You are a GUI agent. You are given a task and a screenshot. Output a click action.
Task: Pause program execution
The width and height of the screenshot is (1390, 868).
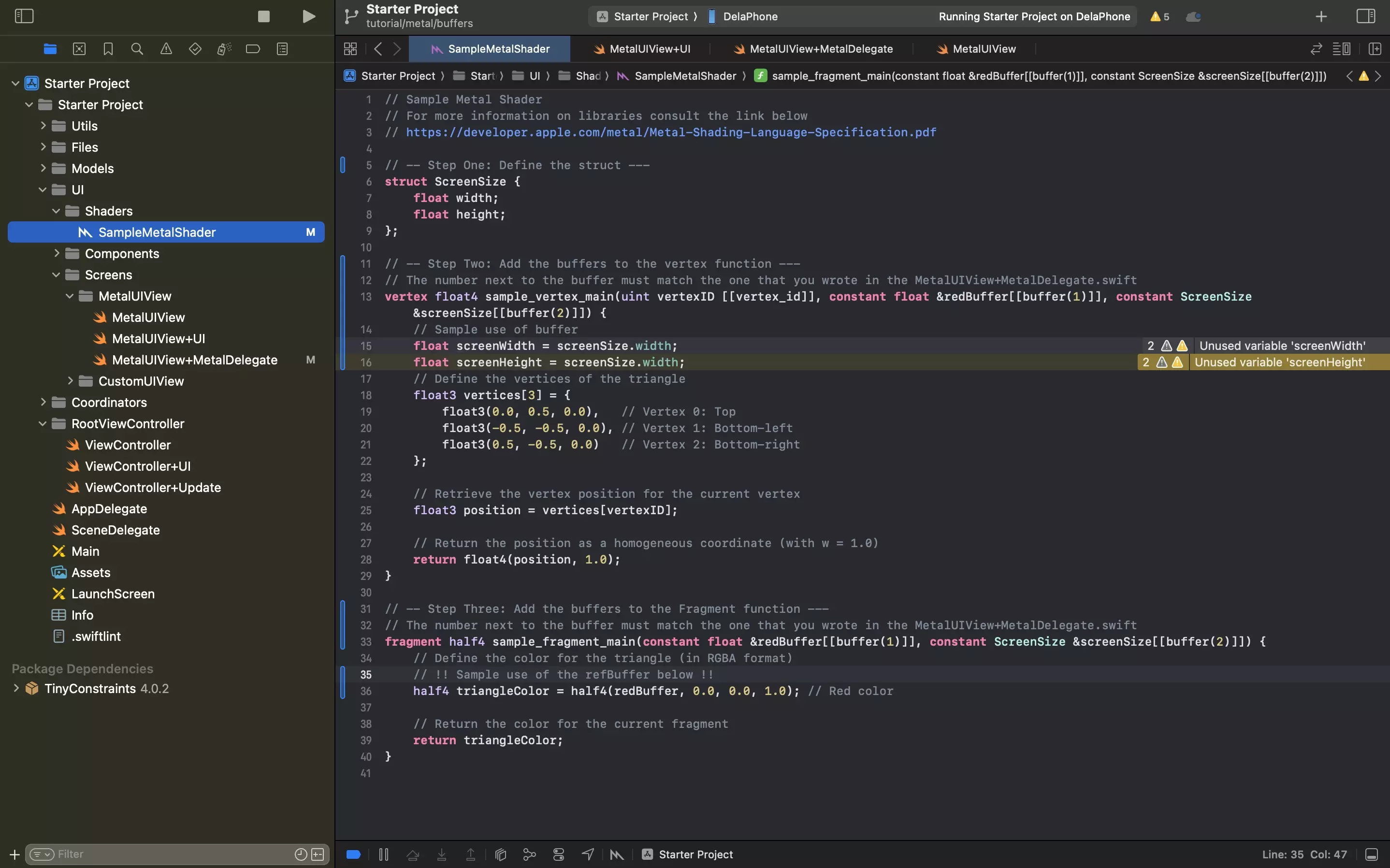[383, 854]
